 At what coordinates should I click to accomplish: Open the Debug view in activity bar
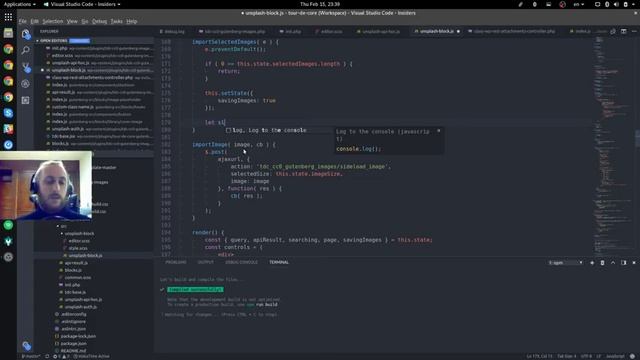click(26, 84)
